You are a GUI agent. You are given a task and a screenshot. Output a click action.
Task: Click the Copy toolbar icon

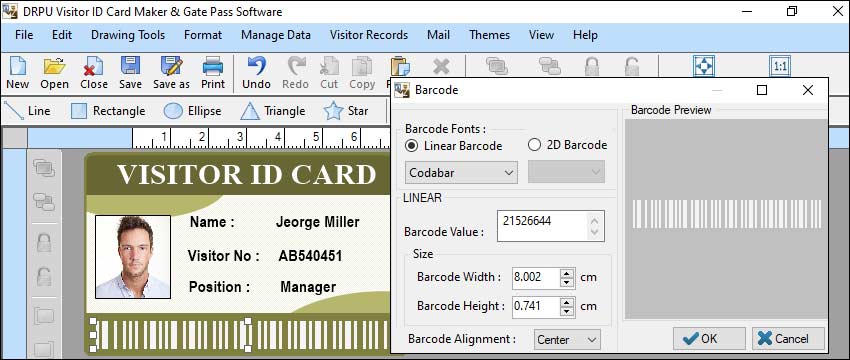click(x=362, y=73)
